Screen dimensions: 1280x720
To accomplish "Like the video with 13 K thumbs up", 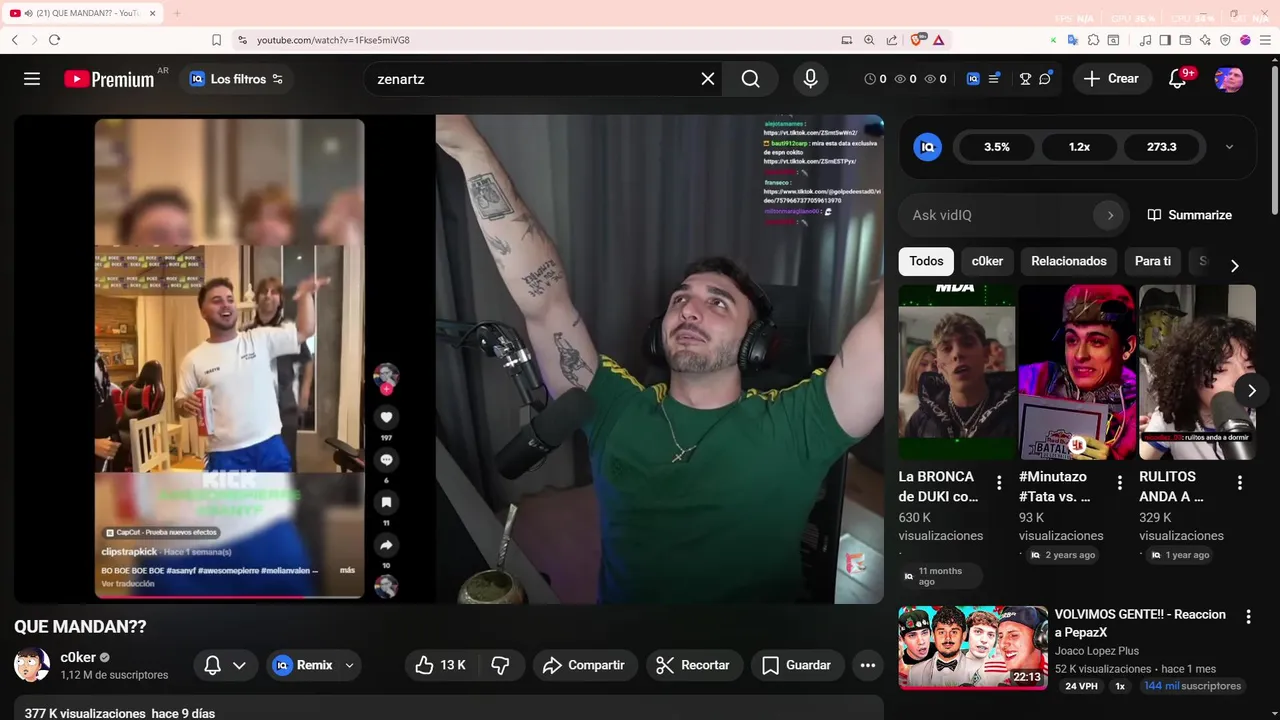I will coord(441,665).
